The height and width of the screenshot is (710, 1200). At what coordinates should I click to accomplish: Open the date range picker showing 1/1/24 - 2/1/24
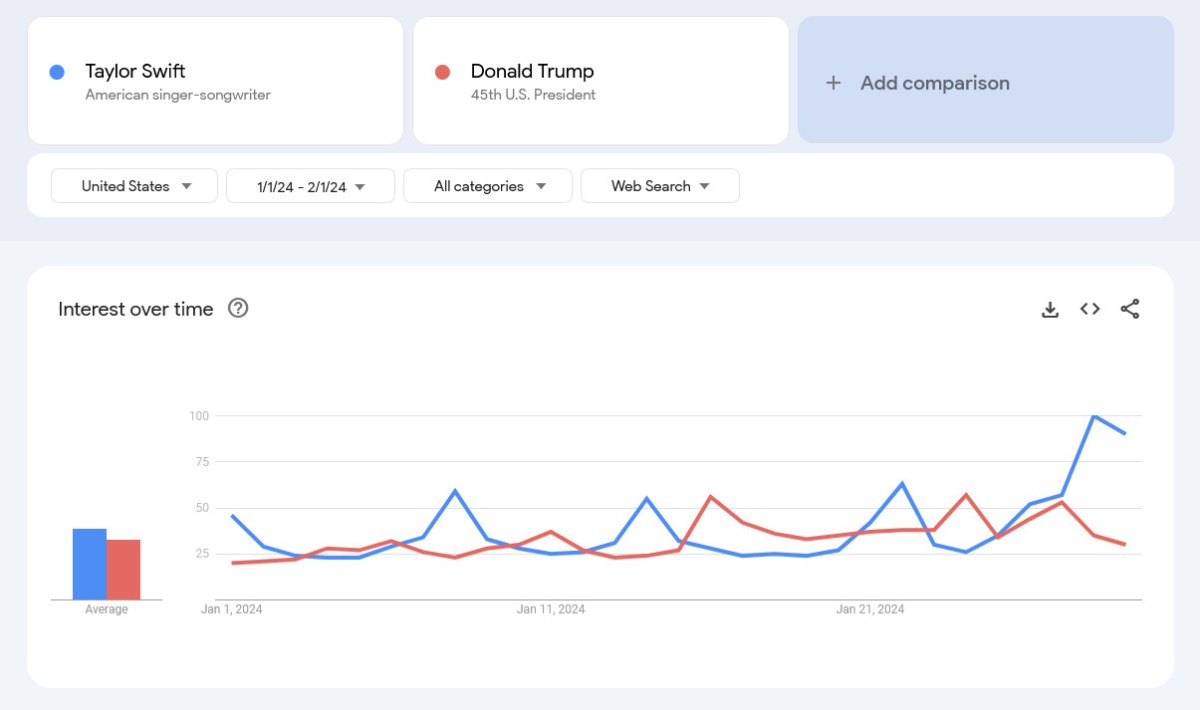click(310, 185)
